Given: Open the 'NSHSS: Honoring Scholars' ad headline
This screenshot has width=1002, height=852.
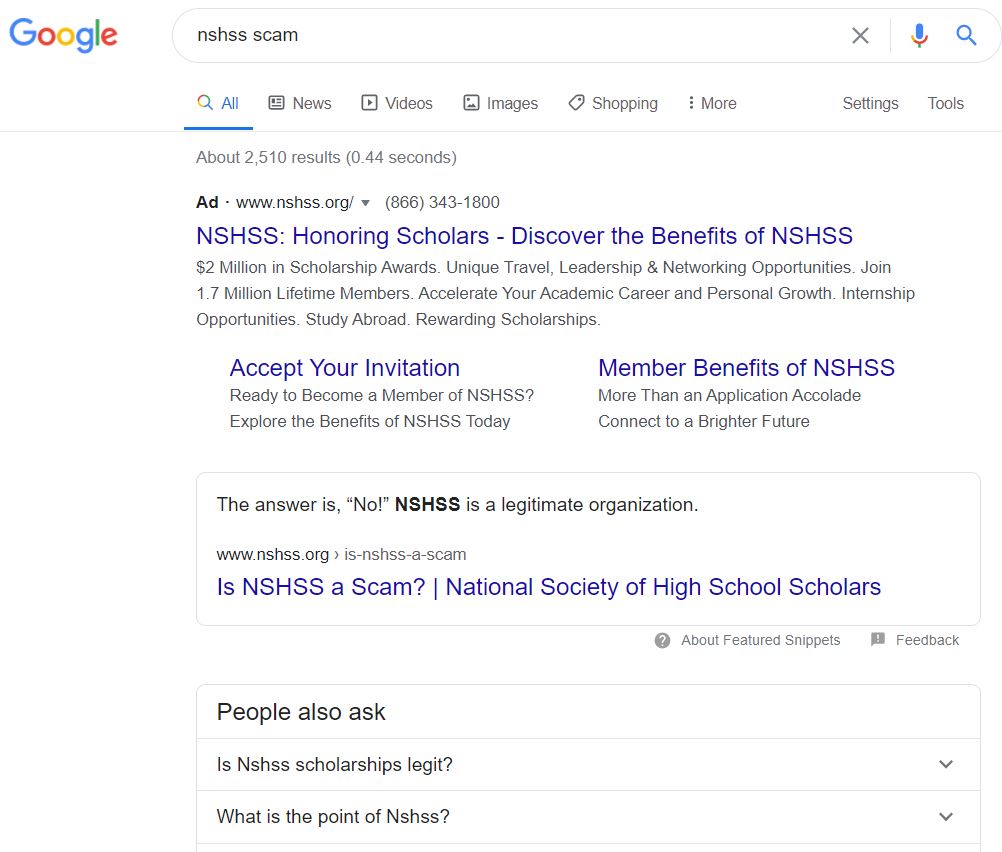Looking at the screenshot, I should pyautogui.click(x=524, y=236).
